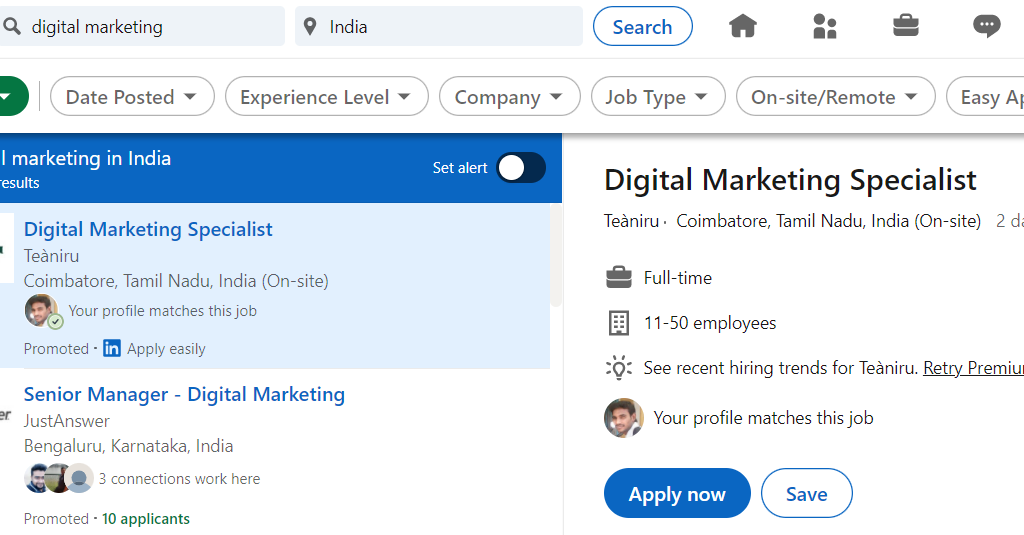
Task: Open Senior Manager - Digital Marketing listing
Action: (184, 394)
